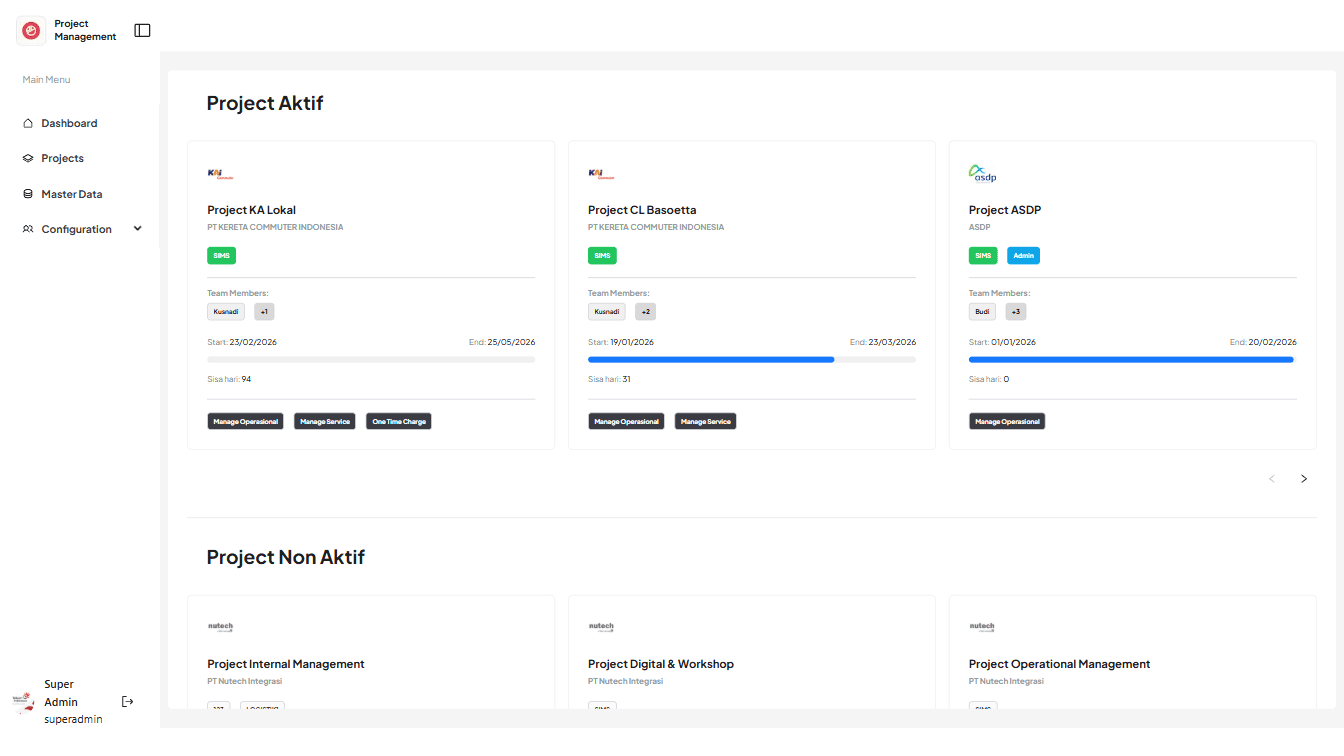
Task: Expand the Configuration menu chevron
Action: [138, 229]
